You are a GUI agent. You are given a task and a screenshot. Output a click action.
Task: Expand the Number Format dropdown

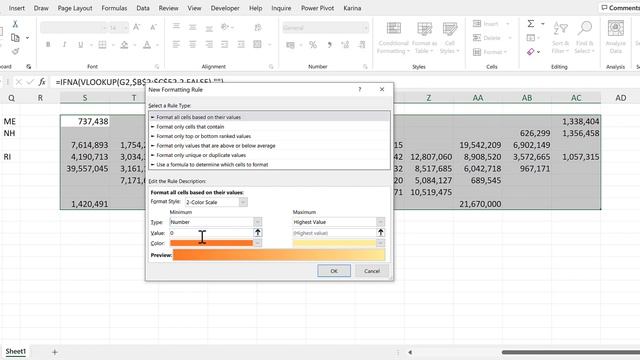click(366, 28)
